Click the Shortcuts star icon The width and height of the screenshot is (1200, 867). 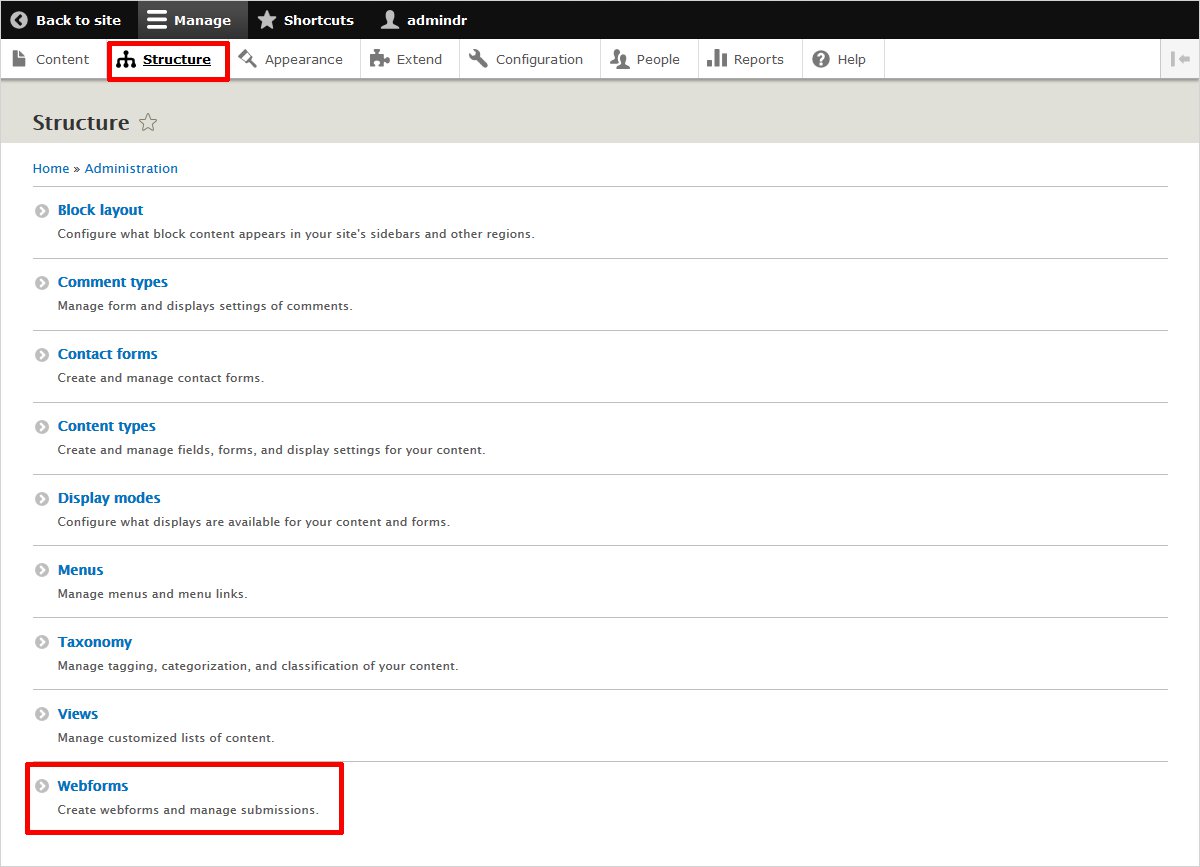coord(267,20)
